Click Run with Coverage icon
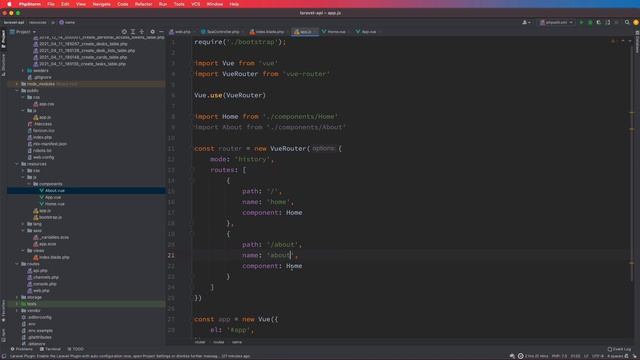 [x=599, y=22]
